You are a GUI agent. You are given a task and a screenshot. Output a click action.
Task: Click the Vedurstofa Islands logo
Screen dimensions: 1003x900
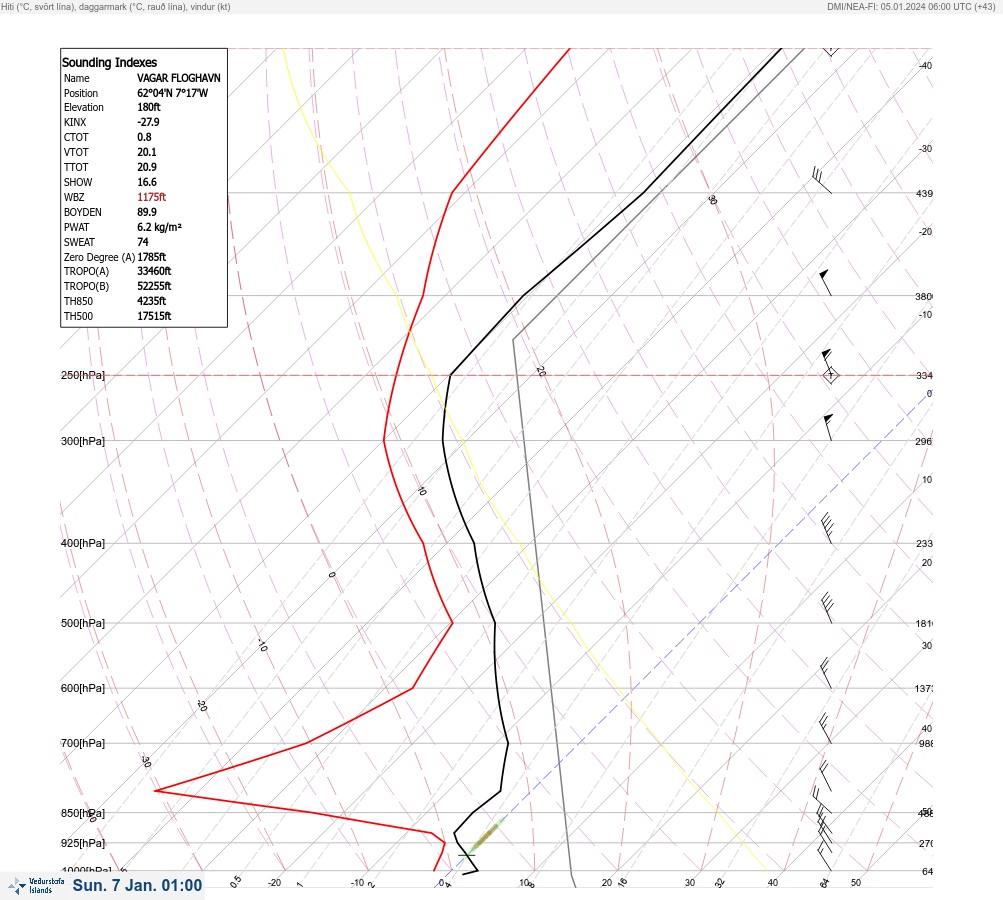[36, 885]
